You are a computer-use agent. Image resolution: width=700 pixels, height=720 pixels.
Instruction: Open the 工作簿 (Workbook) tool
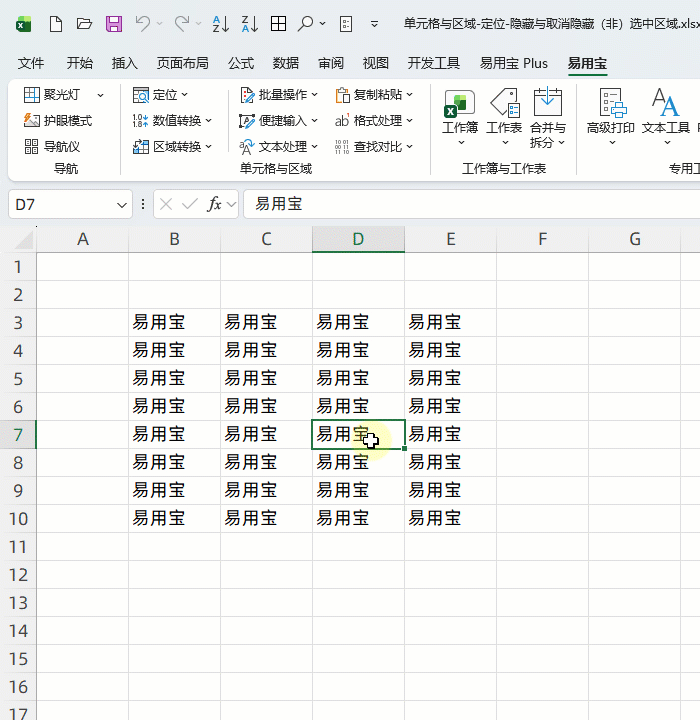(x=460, y=116)
